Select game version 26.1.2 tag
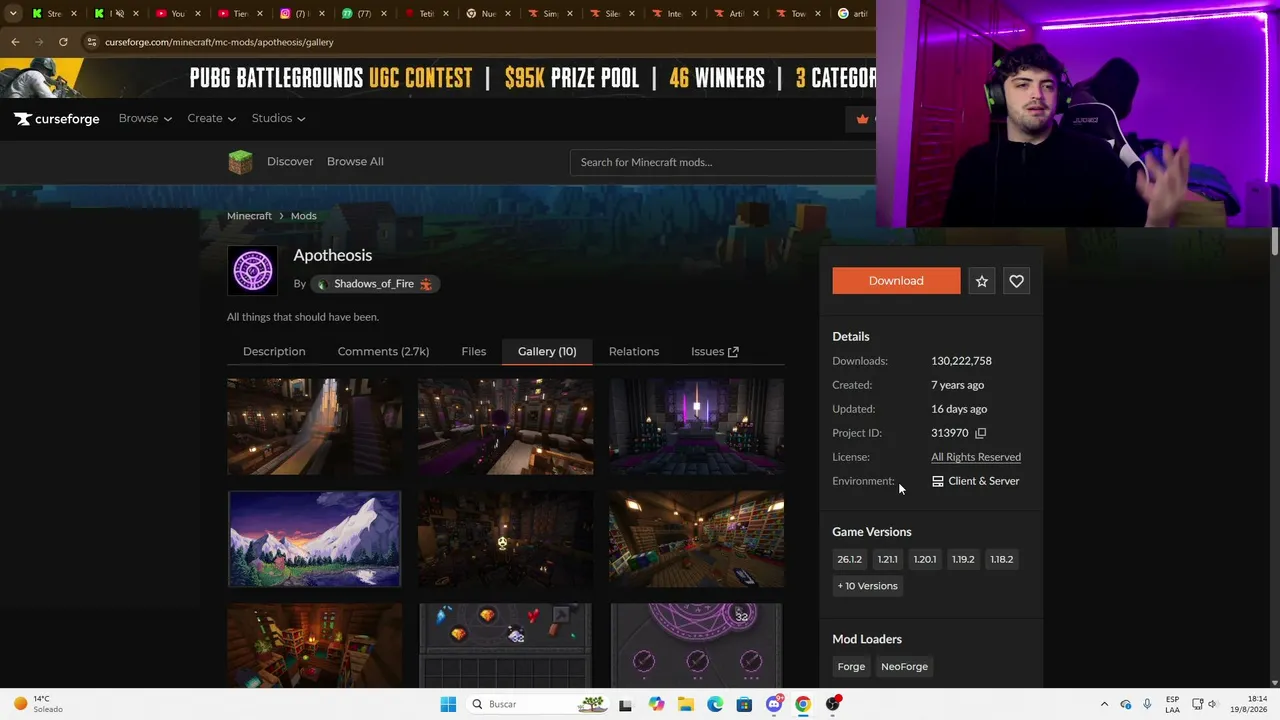This screenshot has height=720, width=1280. click(x=850, y=560)
